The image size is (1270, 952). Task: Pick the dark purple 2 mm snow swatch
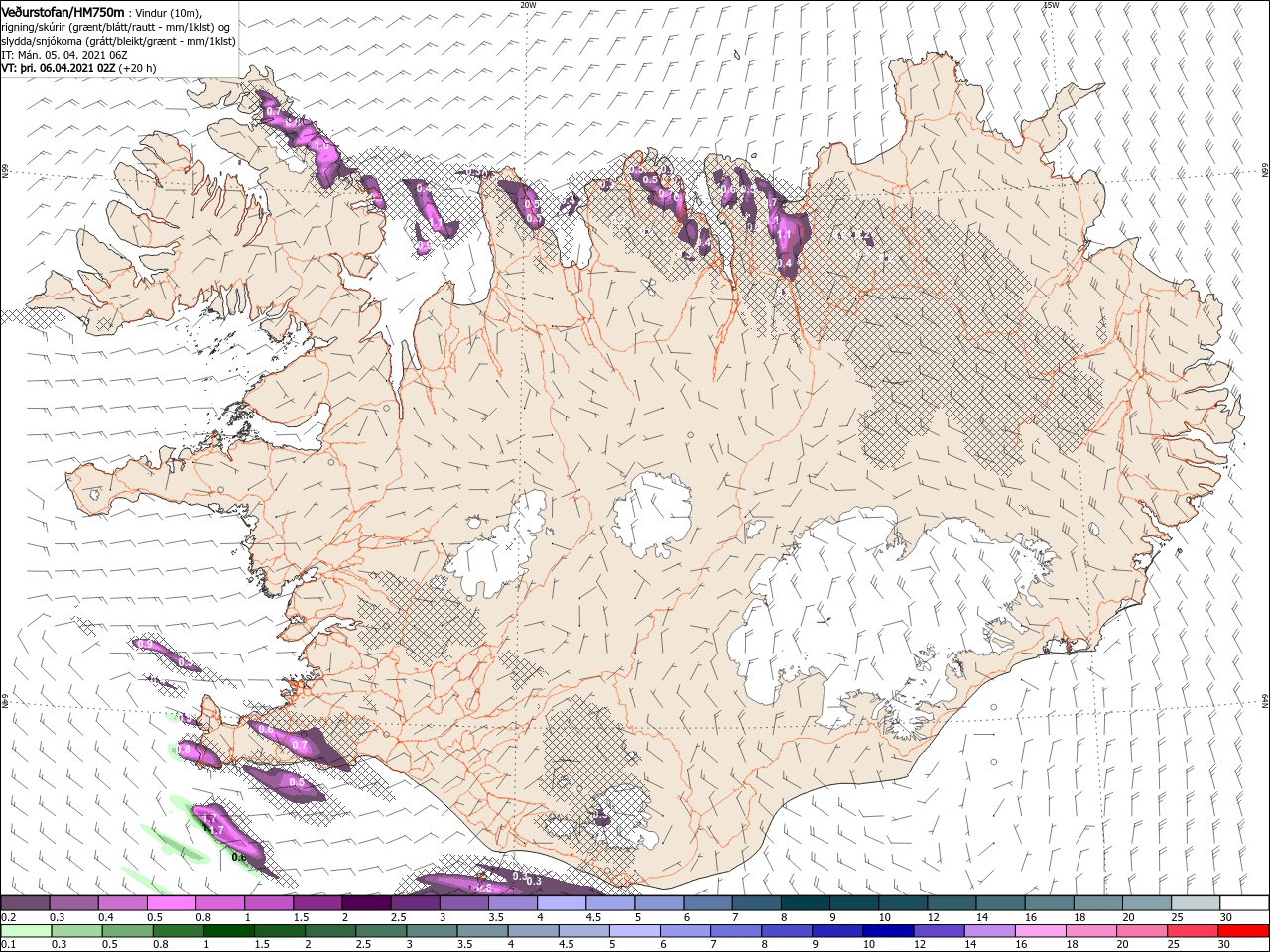click(366, 903)
